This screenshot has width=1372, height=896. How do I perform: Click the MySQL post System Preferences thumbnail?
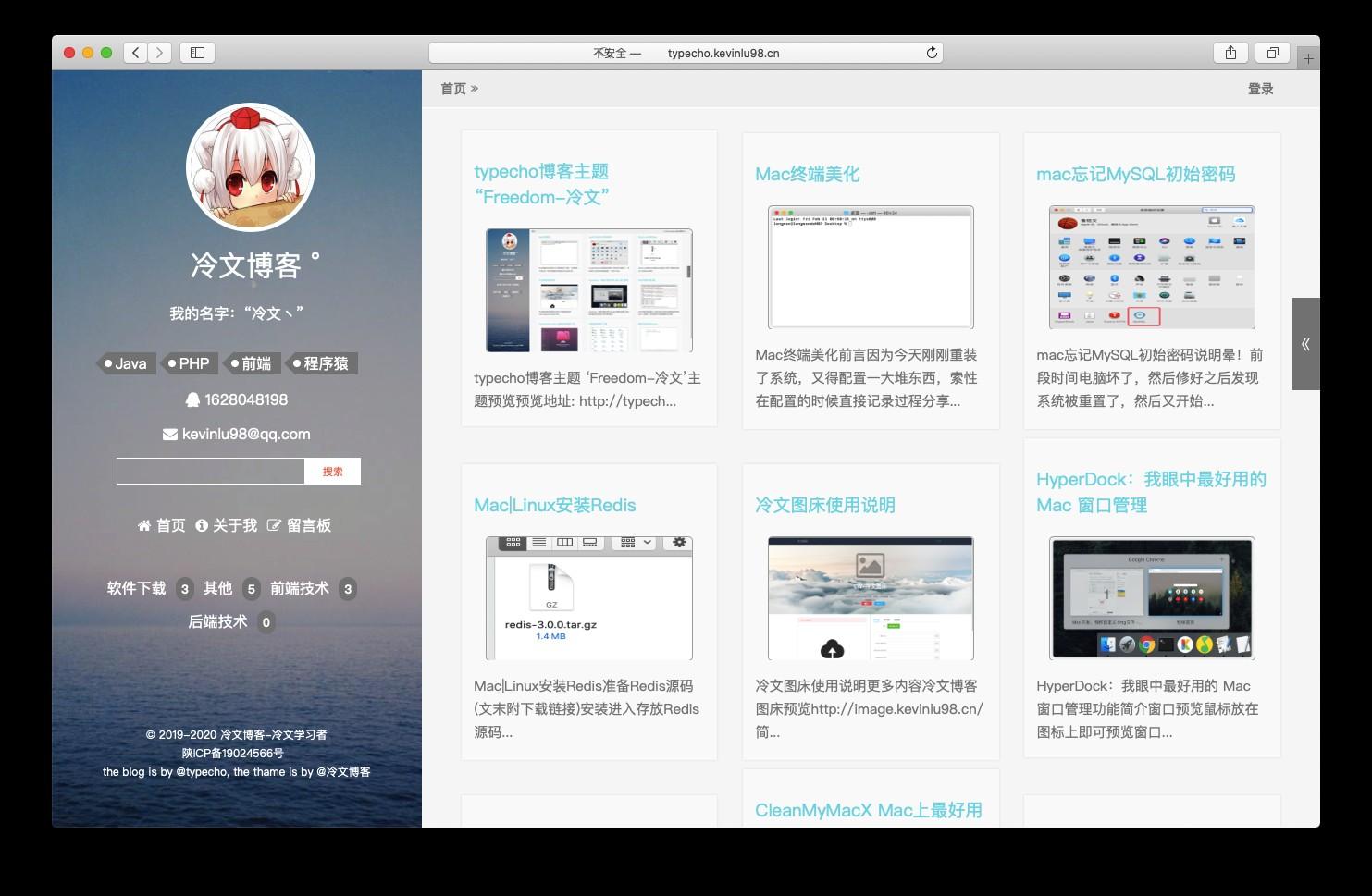(1152, 267)
